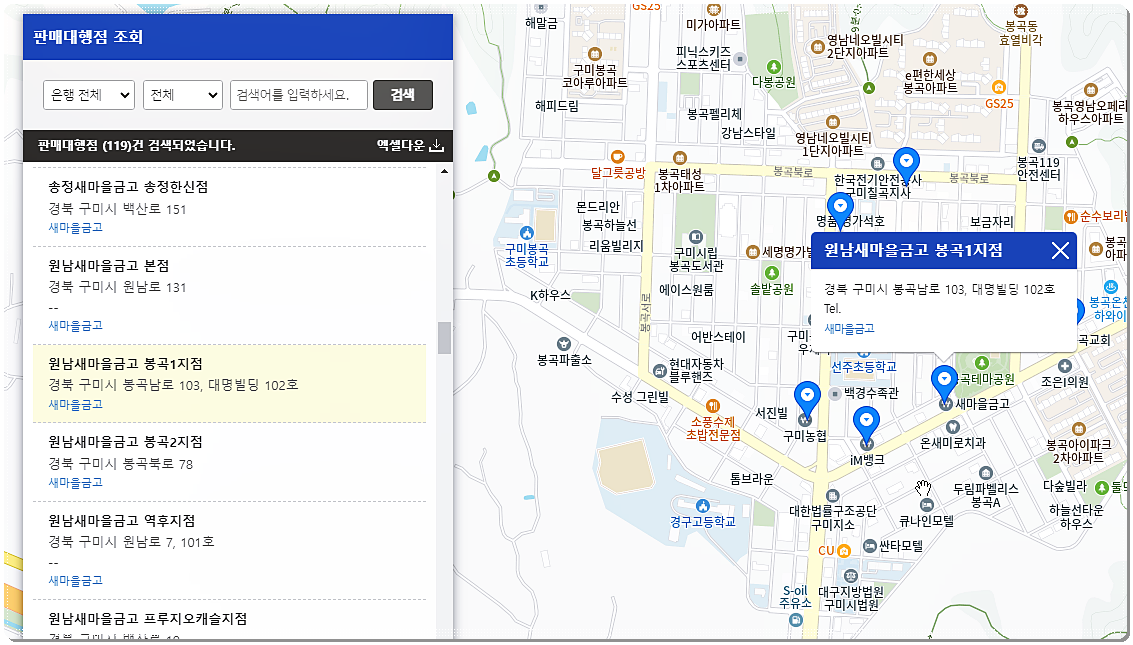Click the 대구지방법원 구미시법원 icon
The image size is (1133, 645).
850,576
